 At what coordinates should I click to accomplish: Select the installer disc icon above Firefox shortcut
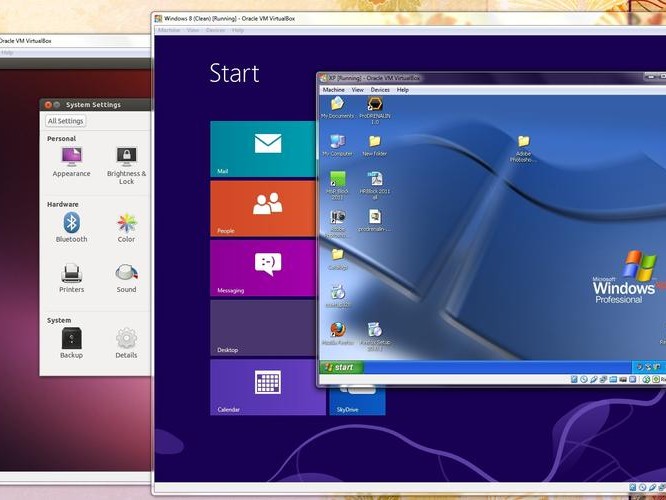click(x=338, y=296)
